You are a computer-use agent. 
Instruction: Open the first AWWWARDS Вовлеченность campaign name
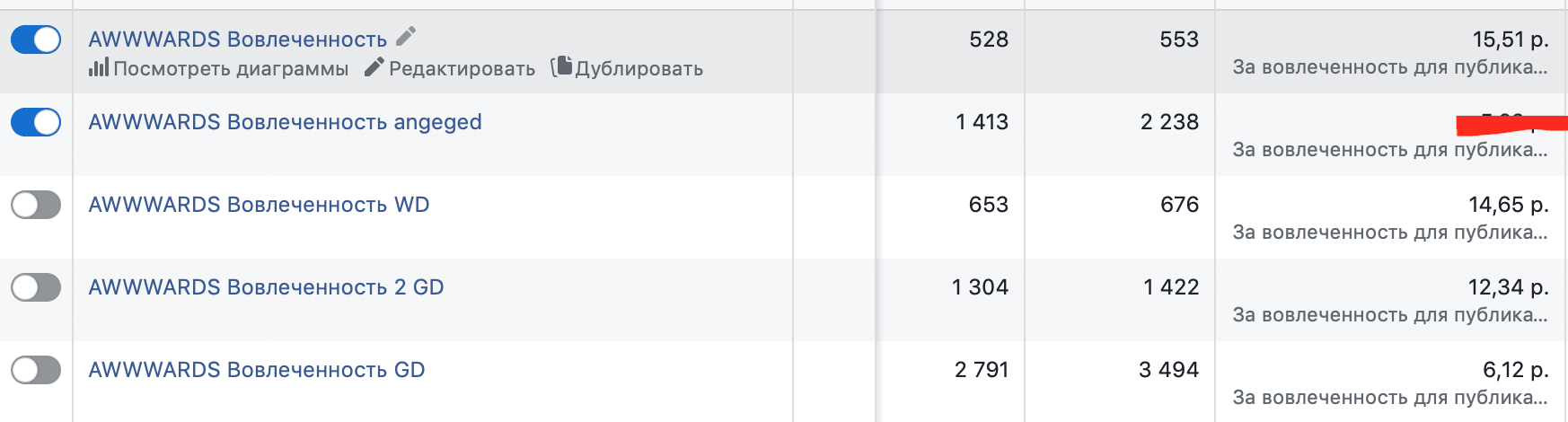coord(238,40)
